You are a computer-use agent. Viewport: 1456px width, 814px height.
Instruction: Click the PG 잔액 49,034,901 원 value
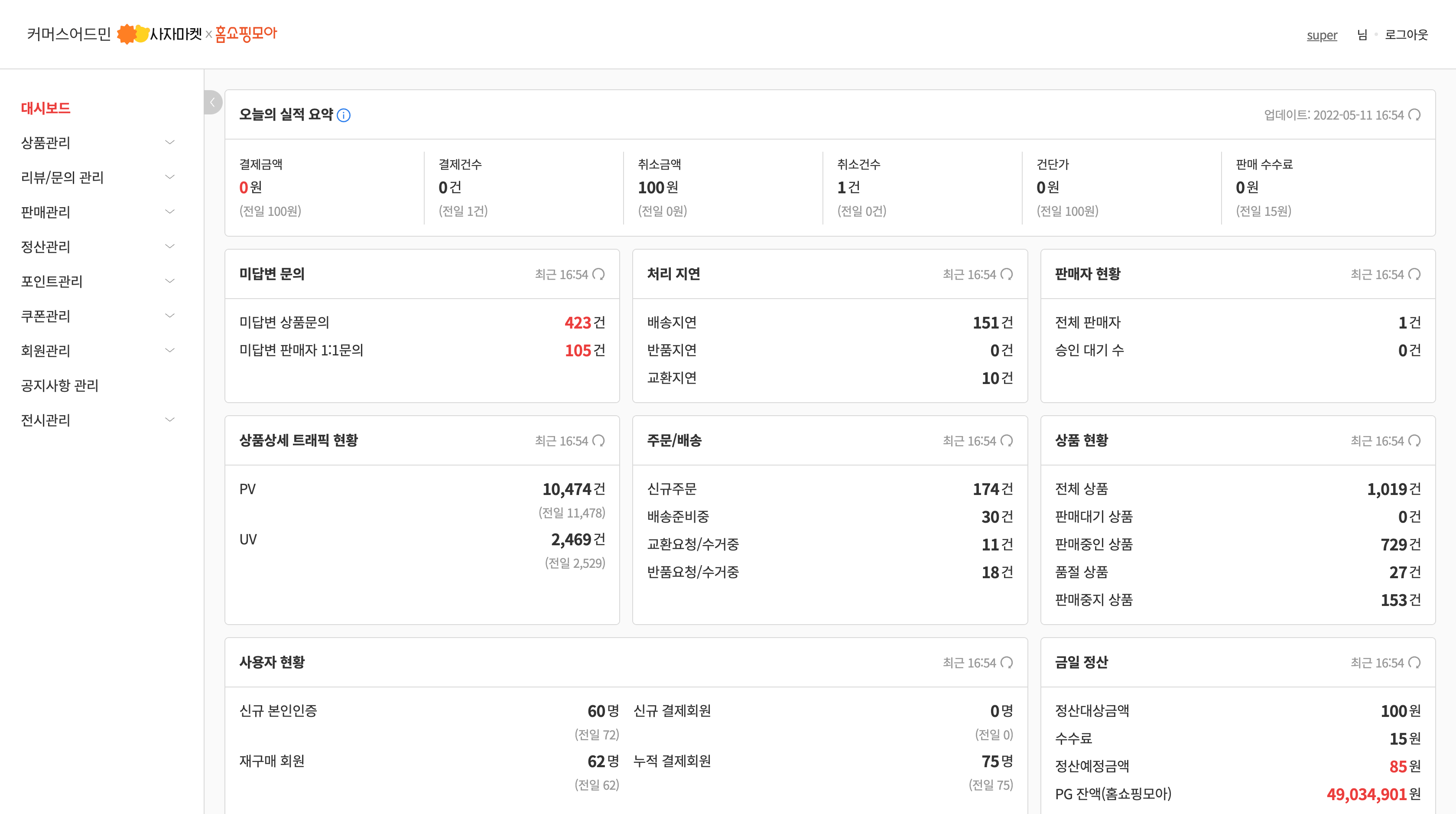1374,794
